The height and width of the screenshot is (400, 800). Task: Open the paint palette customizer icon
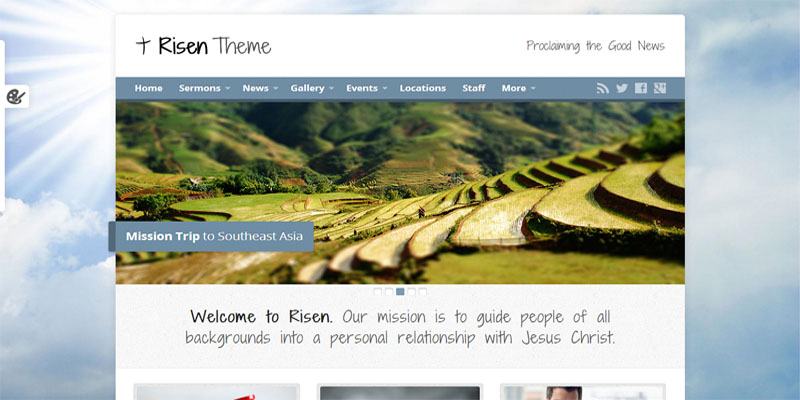coord(15,96)
